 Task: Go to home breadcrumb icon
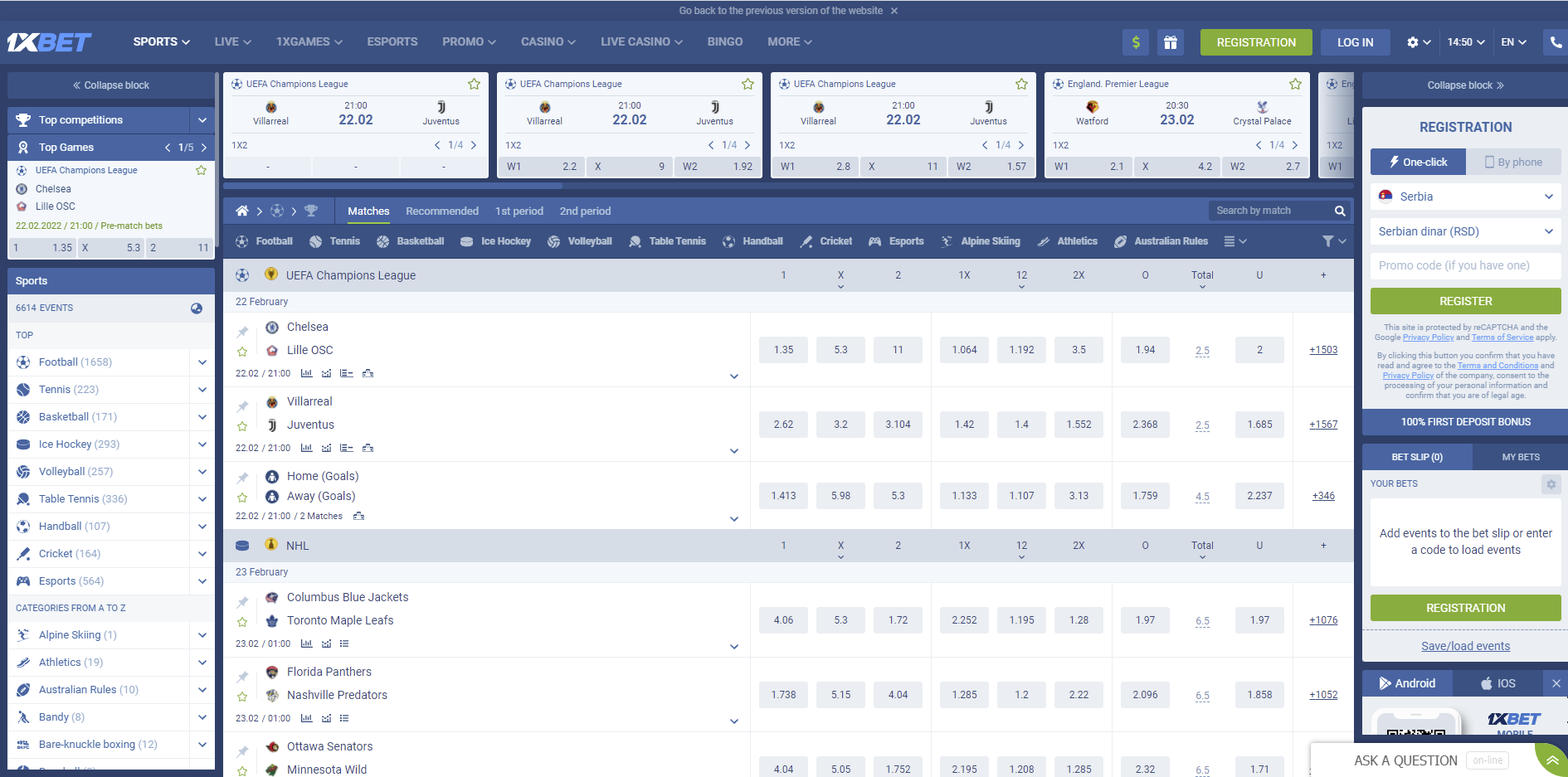click(x=242, y=211)
